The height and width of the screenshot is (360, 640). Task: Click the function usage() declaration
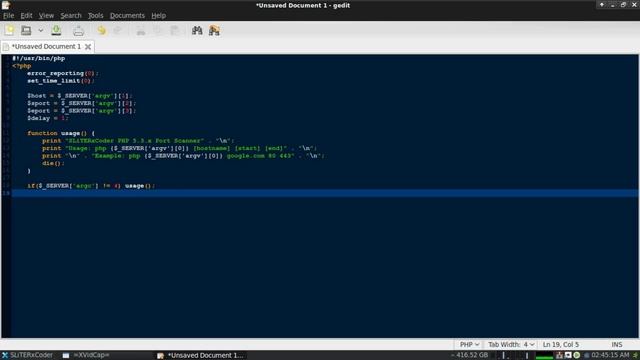coord(61,133)
